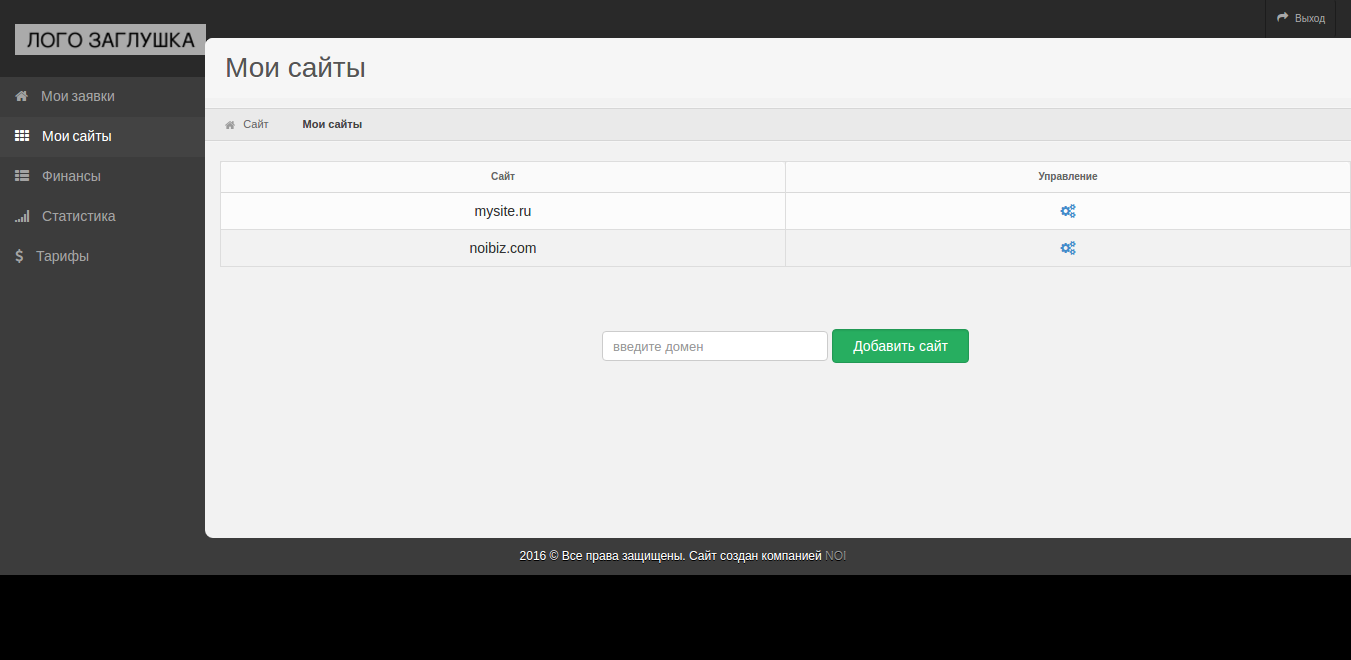Open settings gears for noibiz.com

point(1068,248)
